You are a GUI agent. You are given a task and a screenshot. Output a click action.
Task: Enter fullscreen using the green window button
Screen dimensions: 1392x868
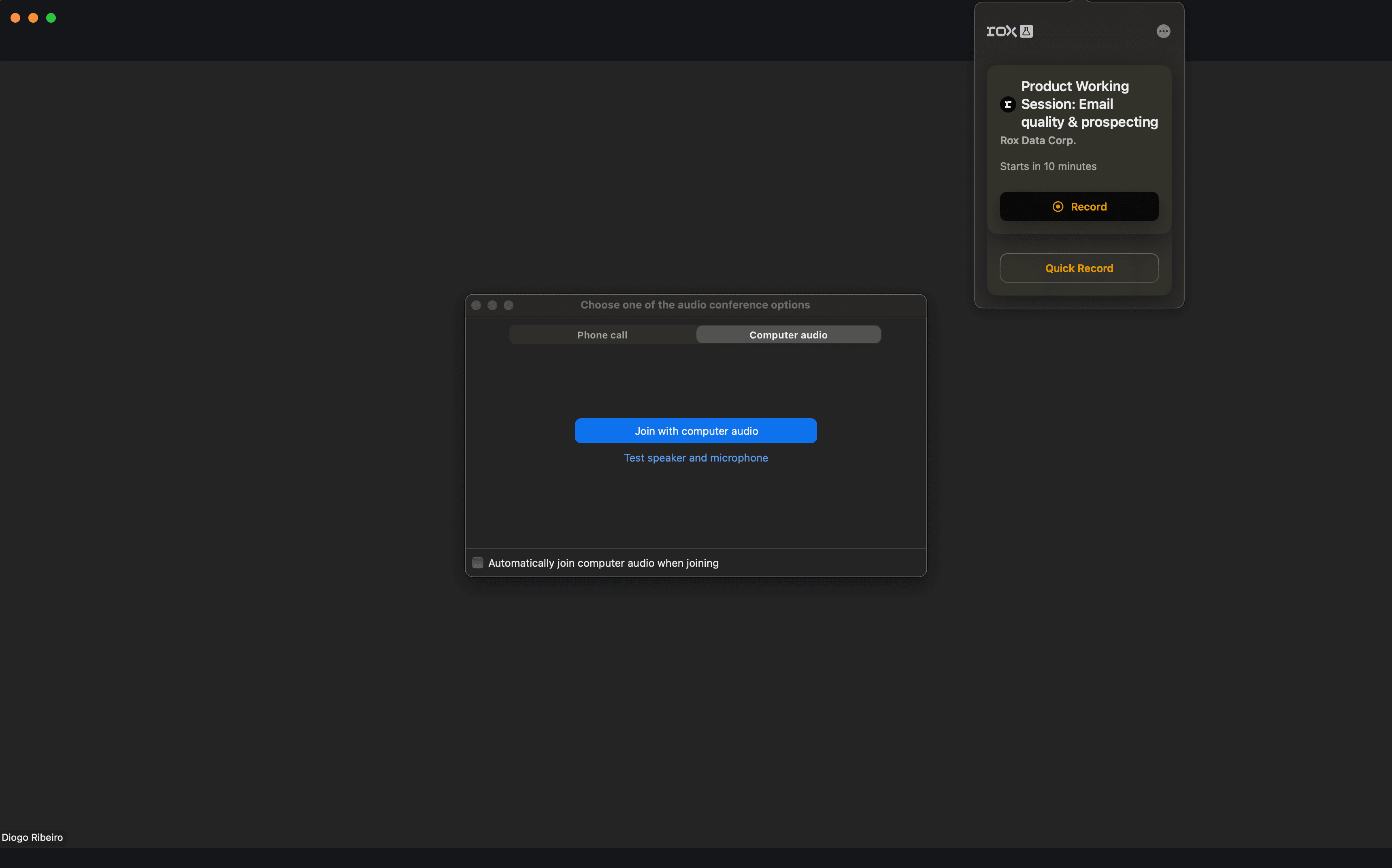[x=51, y=18]
